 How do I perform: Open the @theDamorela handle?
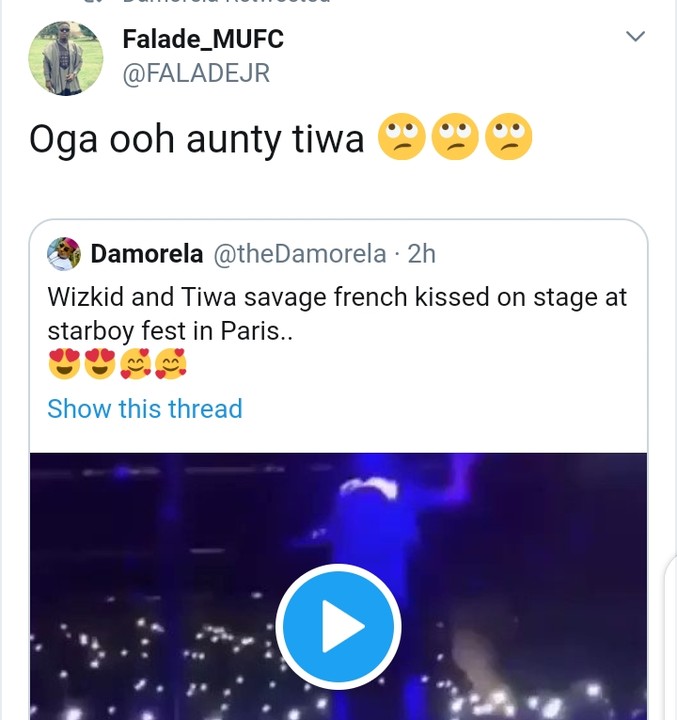300,254
